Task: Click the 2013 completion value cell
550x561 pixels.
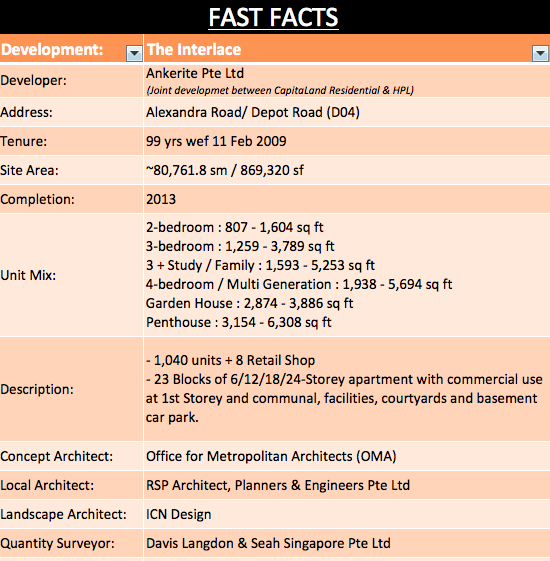Action: point(347,199)
